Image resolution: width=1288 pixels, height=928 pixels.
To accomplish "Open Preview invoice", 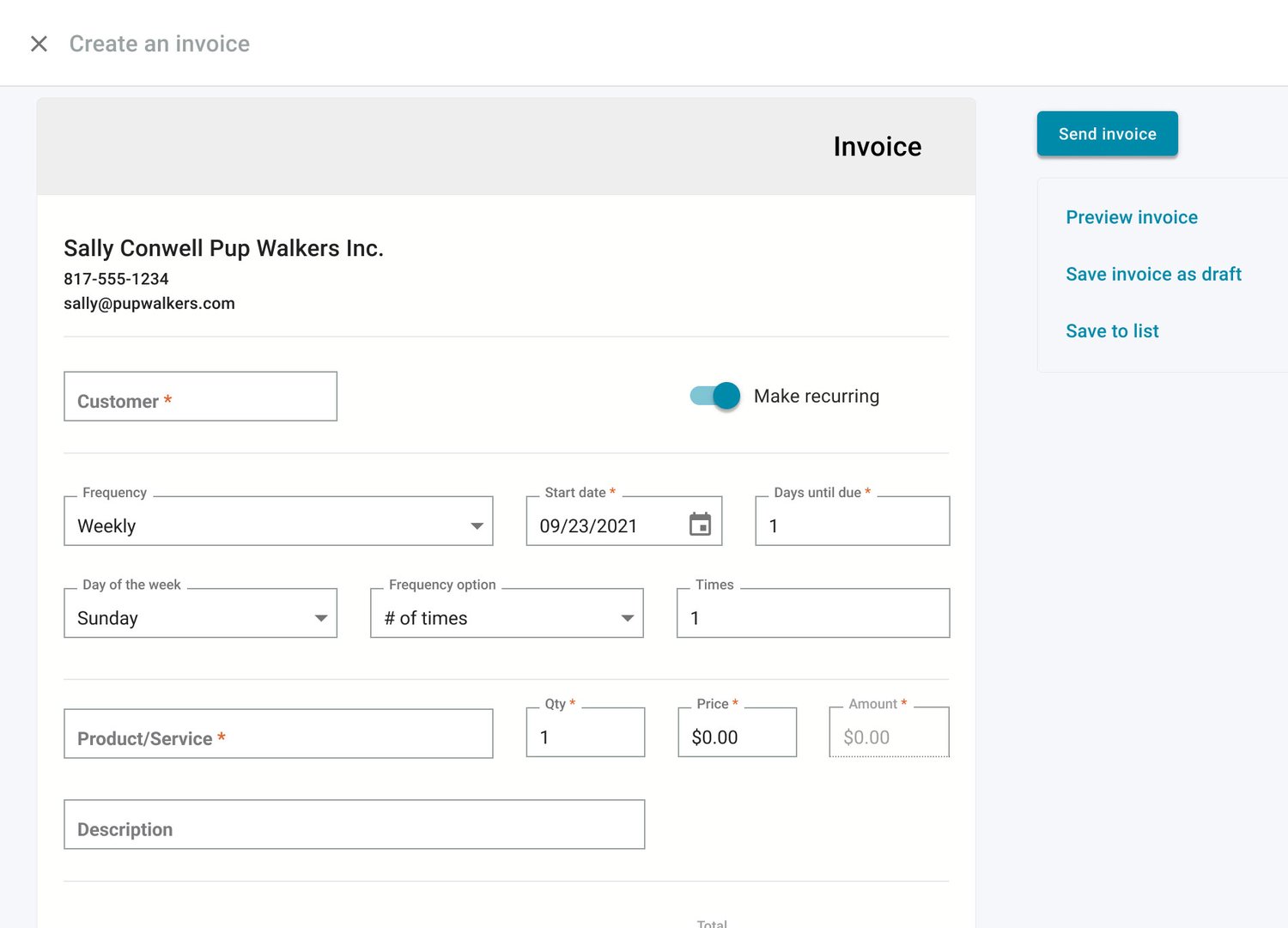I will click(1131, 217).
